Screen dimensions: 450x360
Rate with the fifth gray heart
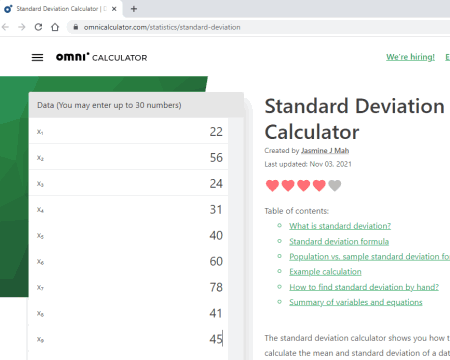coord(335,185)
